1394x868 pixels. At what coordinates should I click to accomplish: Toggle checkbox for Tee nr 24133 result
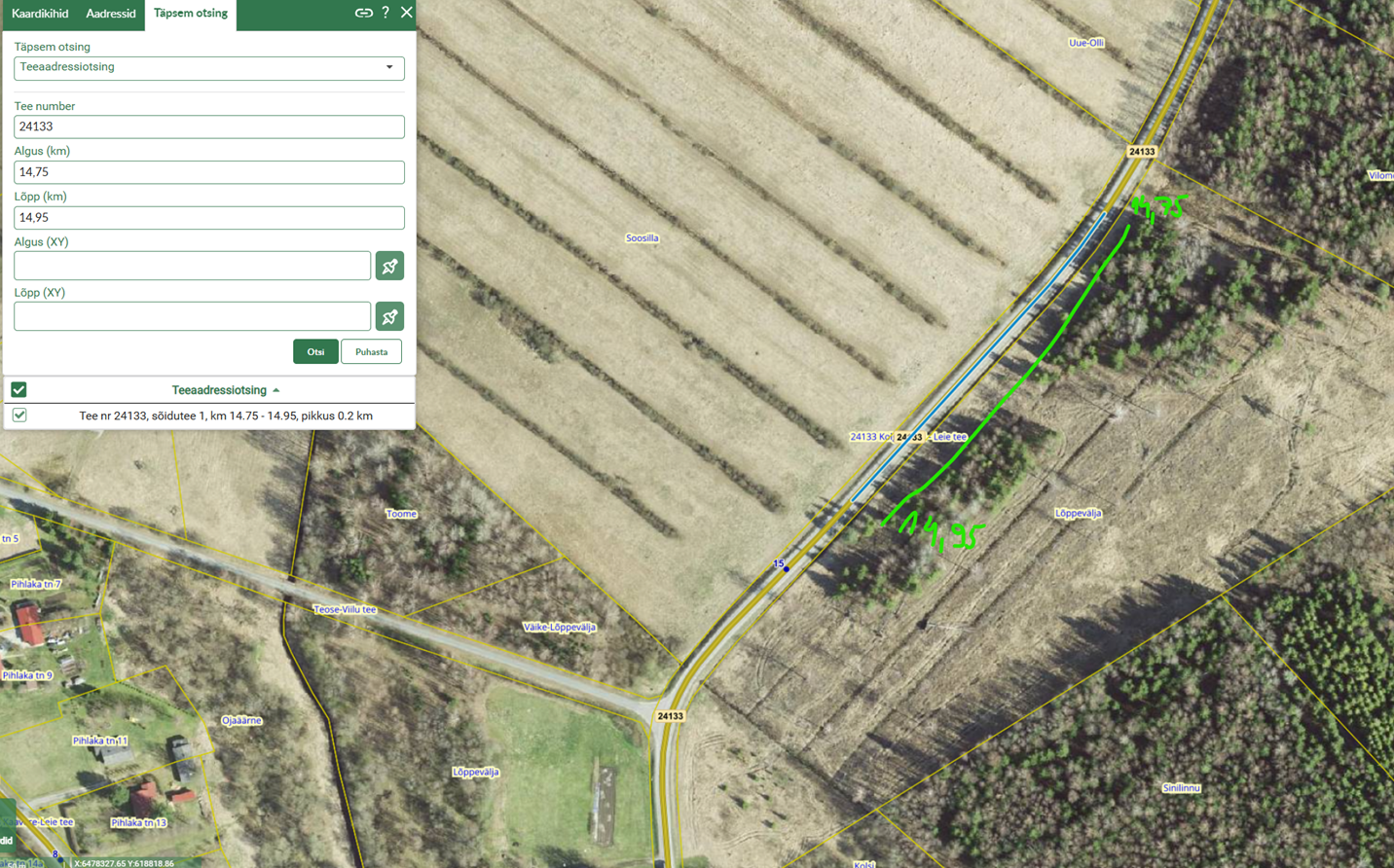click(19, 416)
